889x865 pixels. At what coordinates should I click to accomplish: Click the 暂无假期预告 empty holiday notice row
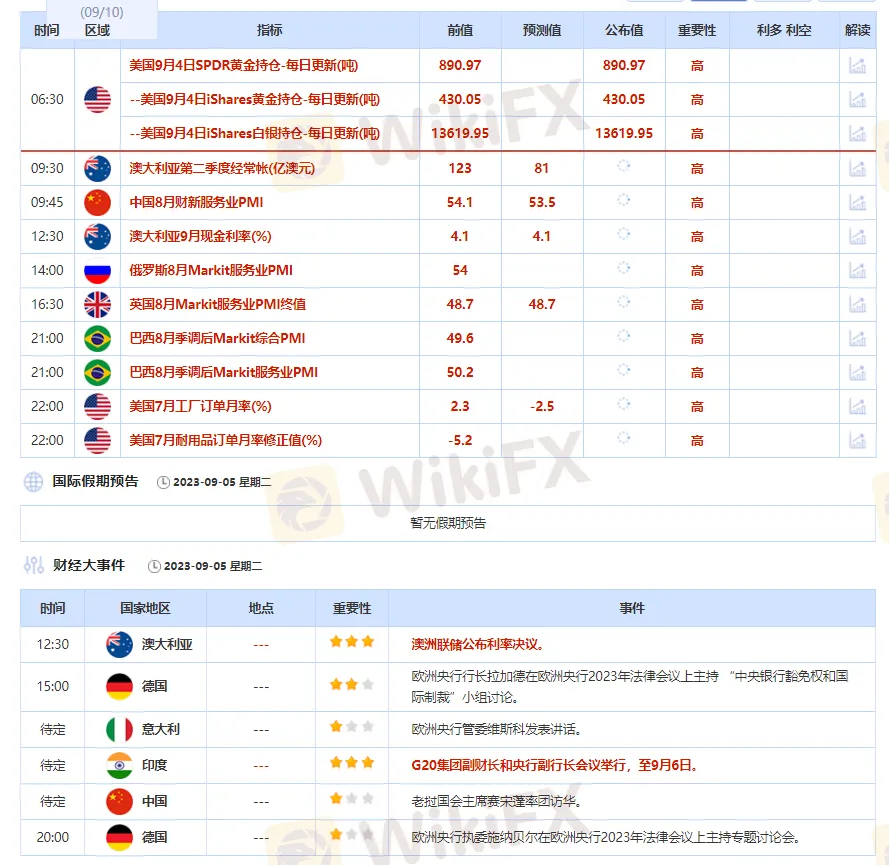tap(448, 522)
